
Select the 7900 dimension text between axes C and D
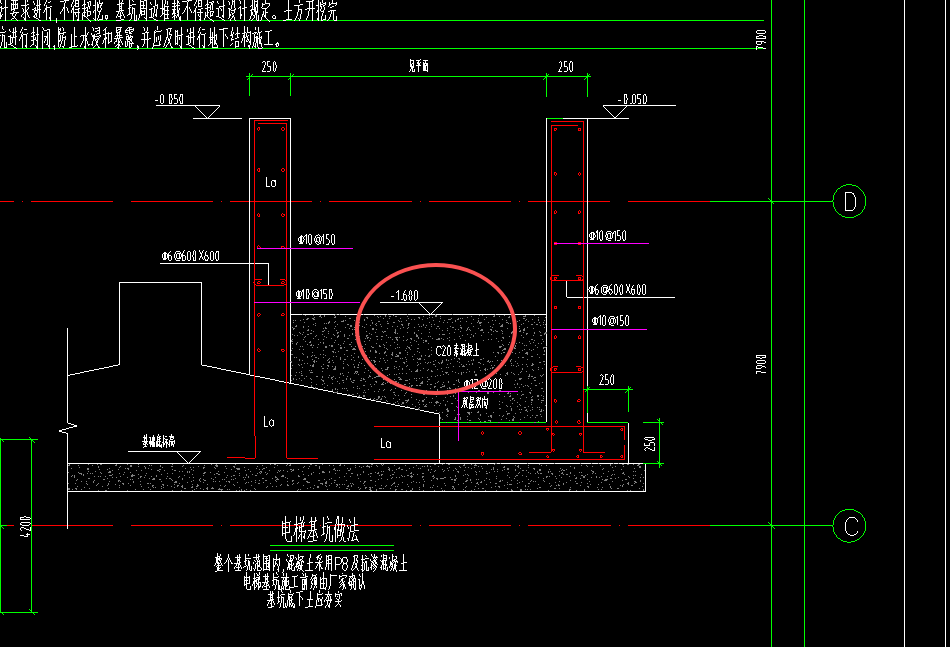click(x=761, y=364)
